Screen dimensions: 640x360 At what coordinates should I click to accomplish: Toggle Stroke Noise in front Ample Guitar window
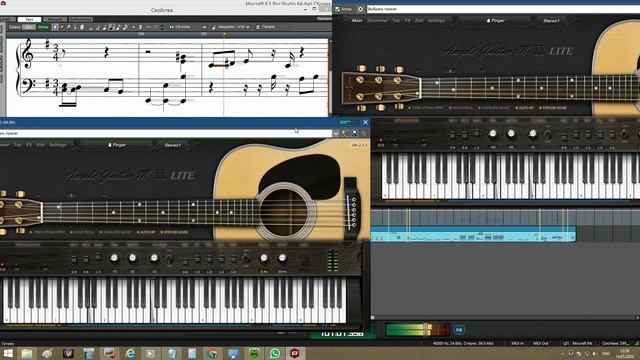click(174, 232)
